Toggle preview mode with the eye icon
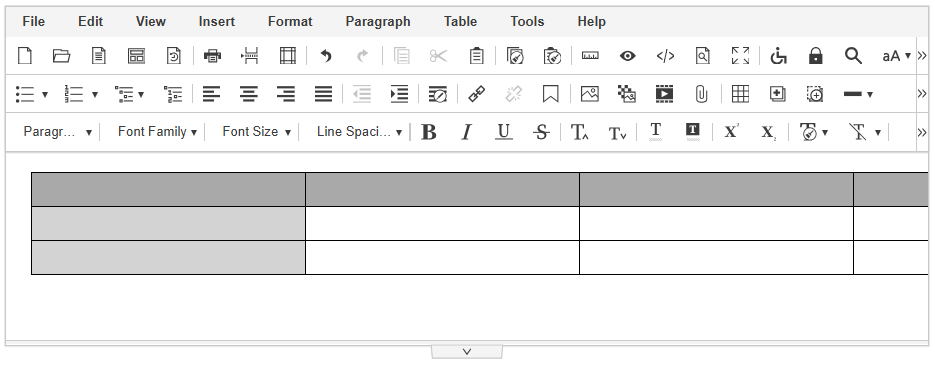The image size is (935, 377). (627, 56)
